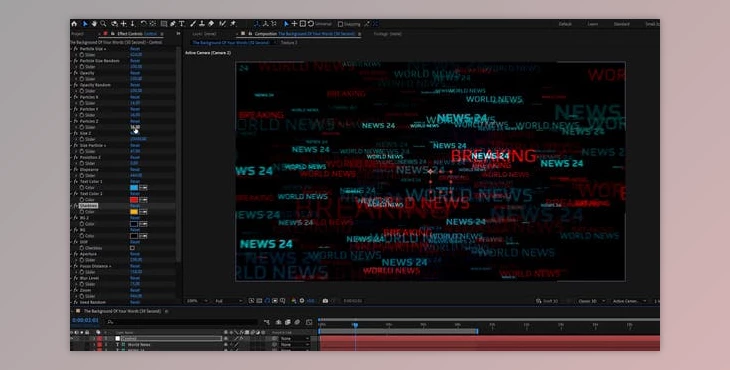The width and height of the screenshot is (730, 370).
Task: Click the BG black color swatch
Action: (134, 236)
